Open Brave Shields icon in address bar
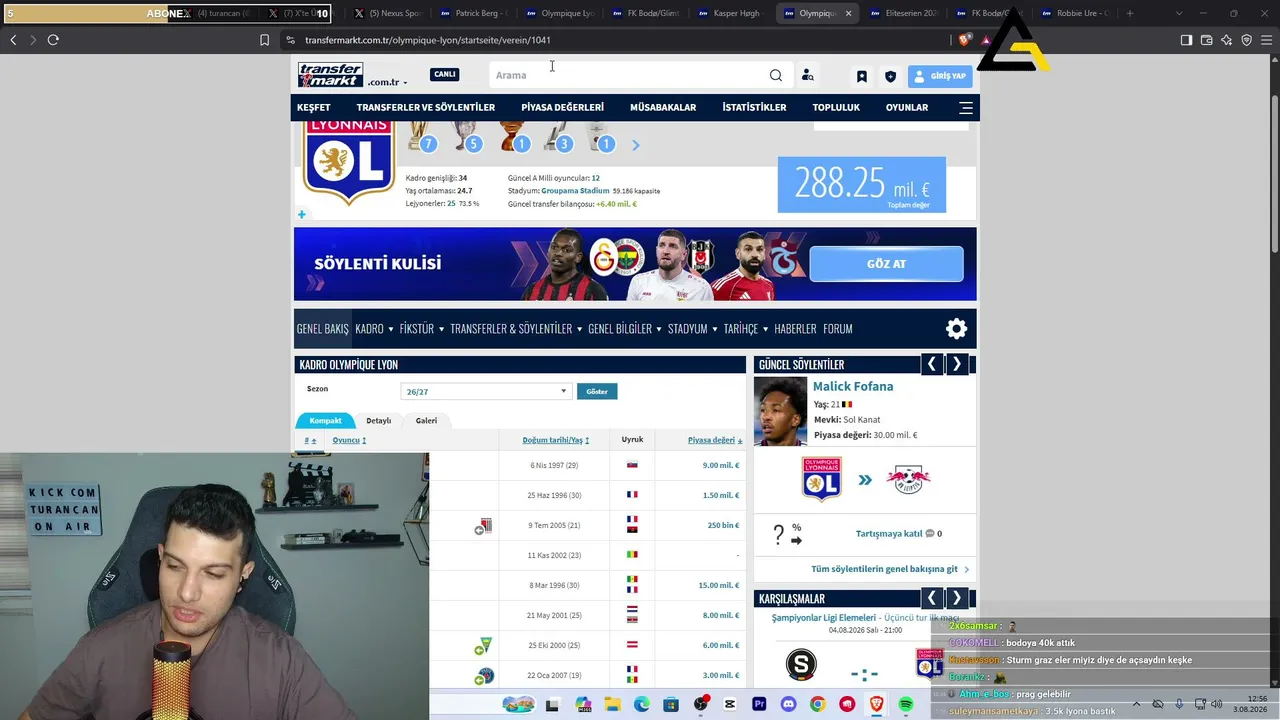This screenshot has width=1280, height=720. [x=964, y=40]
